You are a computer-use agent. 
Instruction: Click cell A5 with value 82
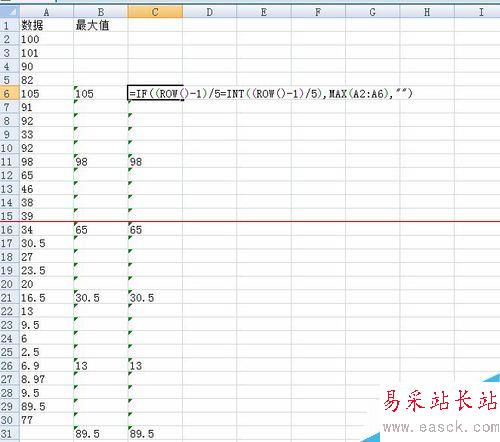[47, 80]
